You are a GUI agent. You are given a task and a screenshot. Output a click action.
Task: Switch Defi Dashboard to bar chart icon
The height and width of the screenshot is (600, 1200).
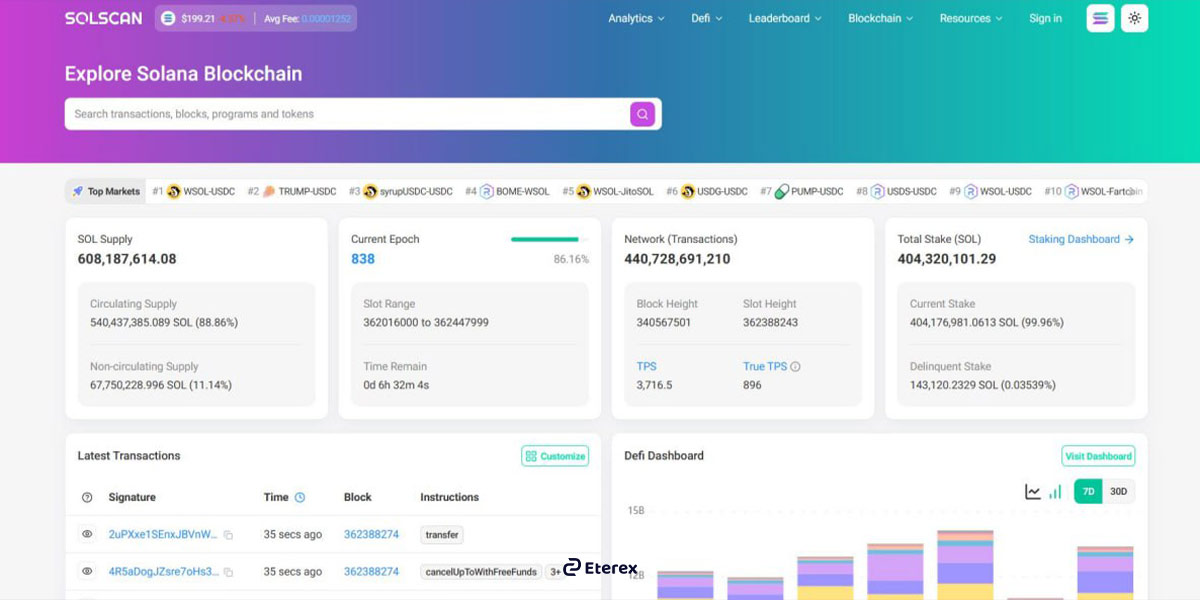[1055, 491]
